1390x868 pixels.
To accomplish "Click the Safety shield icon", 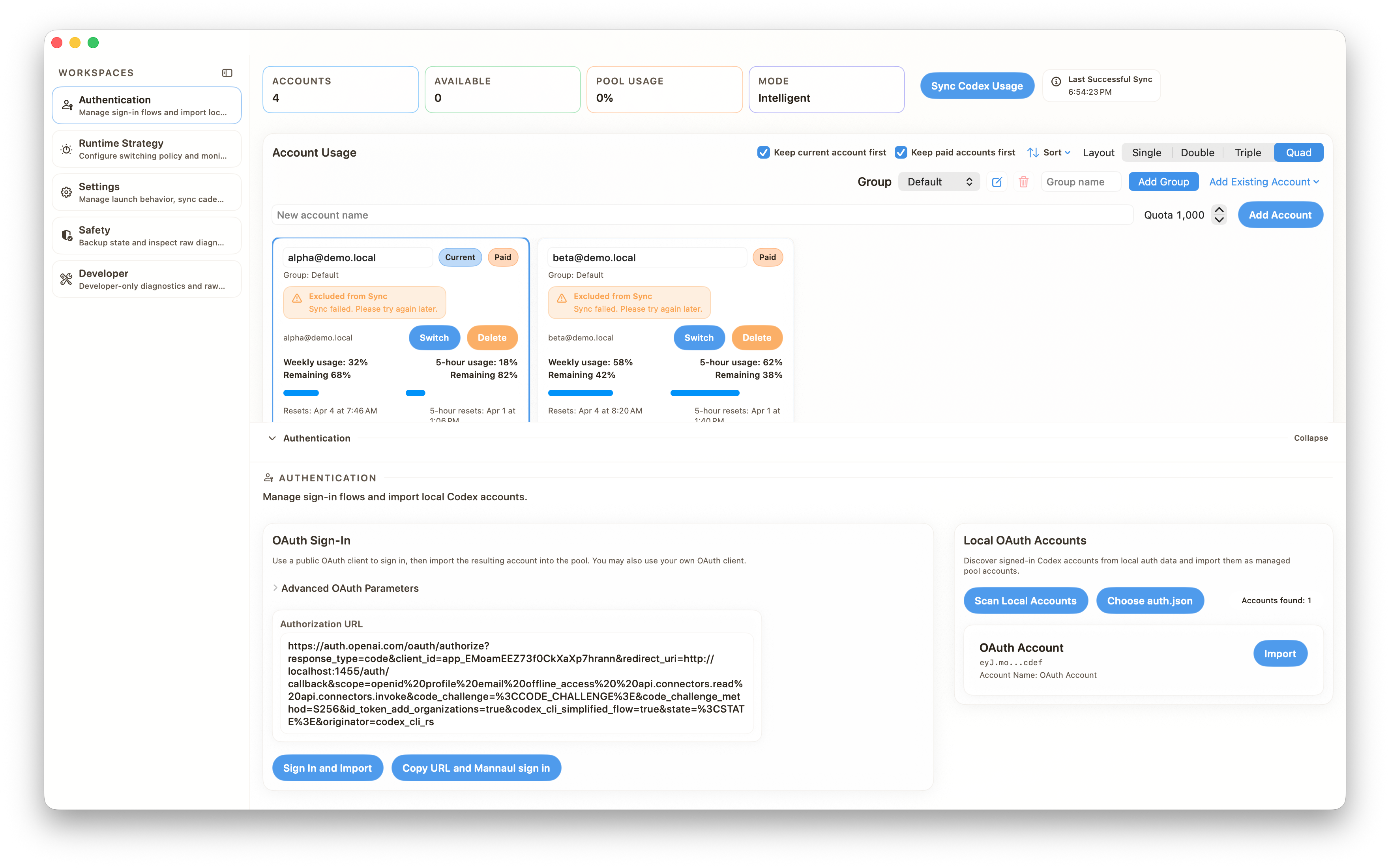I will point(67,236).
